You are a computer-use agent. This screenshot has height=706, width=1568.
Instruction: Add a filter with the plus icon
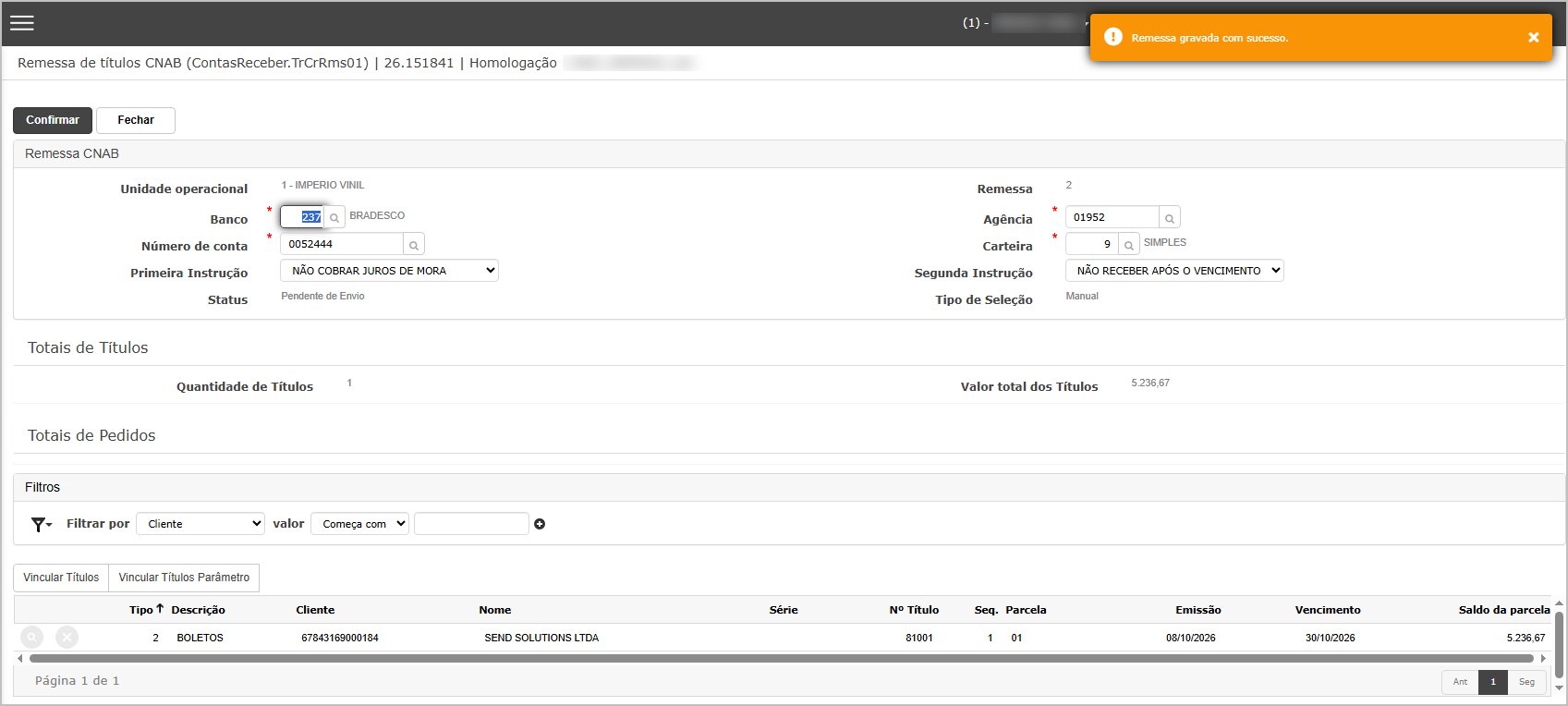(x=540, y=524)
